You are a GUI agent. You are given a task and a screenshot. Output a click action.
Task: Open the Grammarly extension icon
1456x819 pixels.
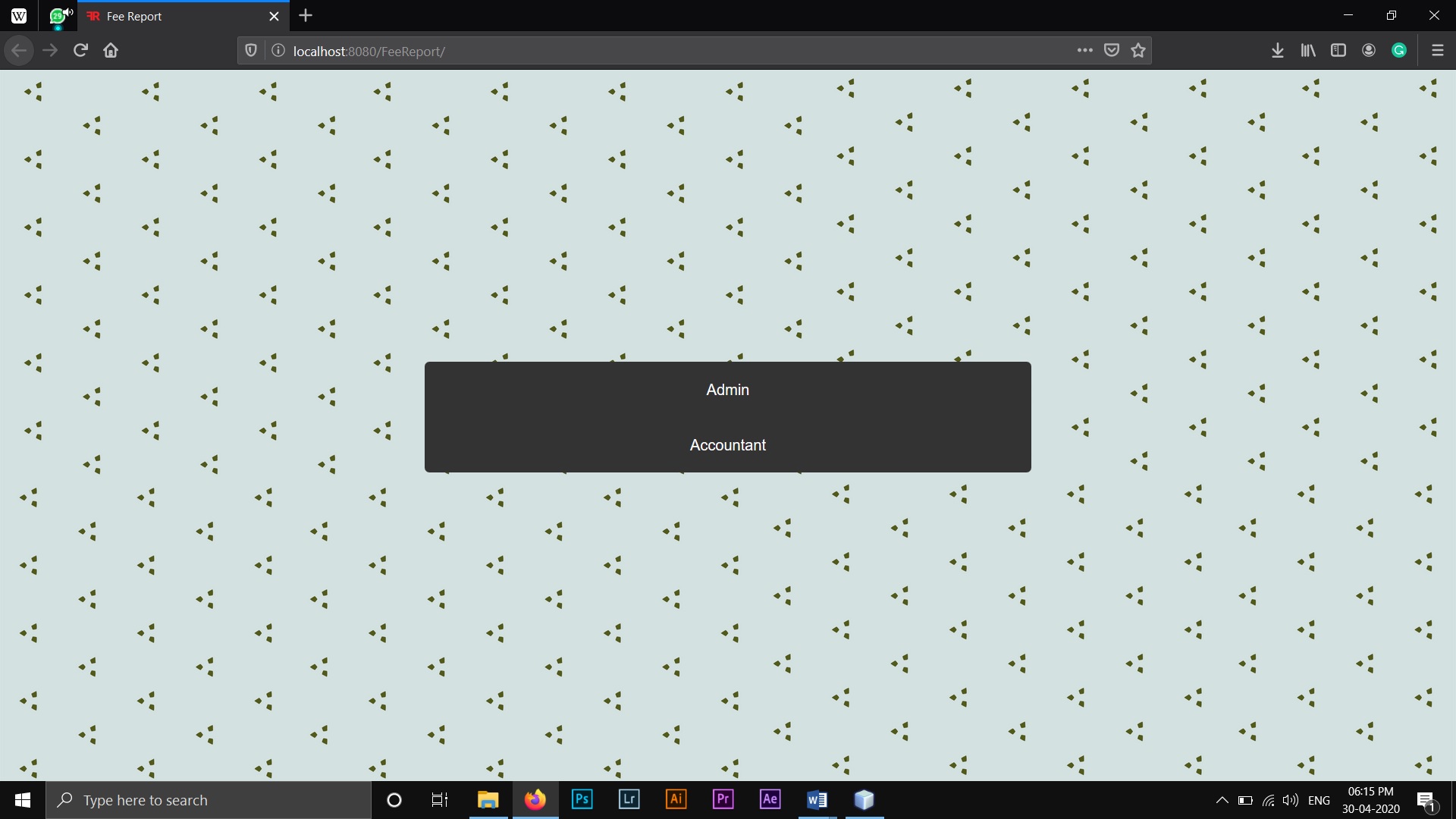click(x=1399, y=51)
